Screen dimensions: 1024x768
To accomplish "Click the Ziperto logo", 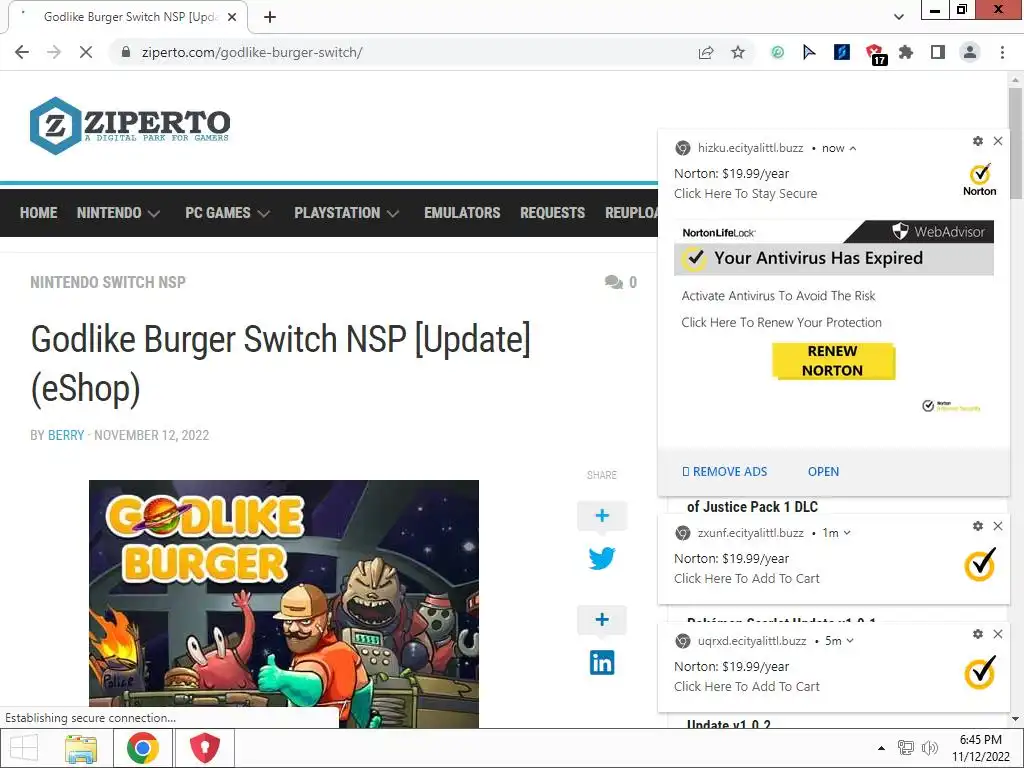I will coord(130,125).
